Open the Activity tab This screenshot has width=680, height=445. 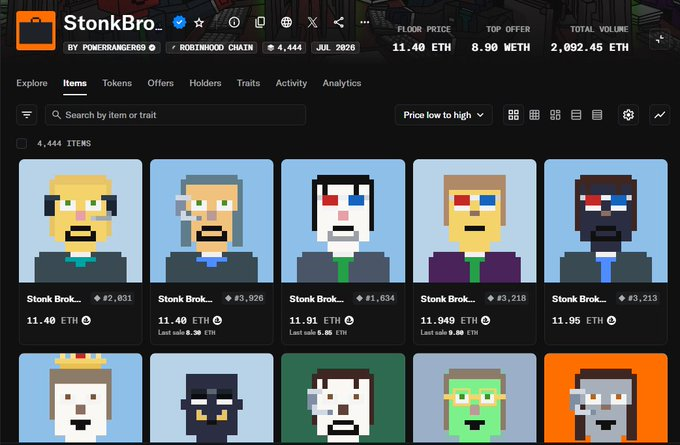click(291, 83)
